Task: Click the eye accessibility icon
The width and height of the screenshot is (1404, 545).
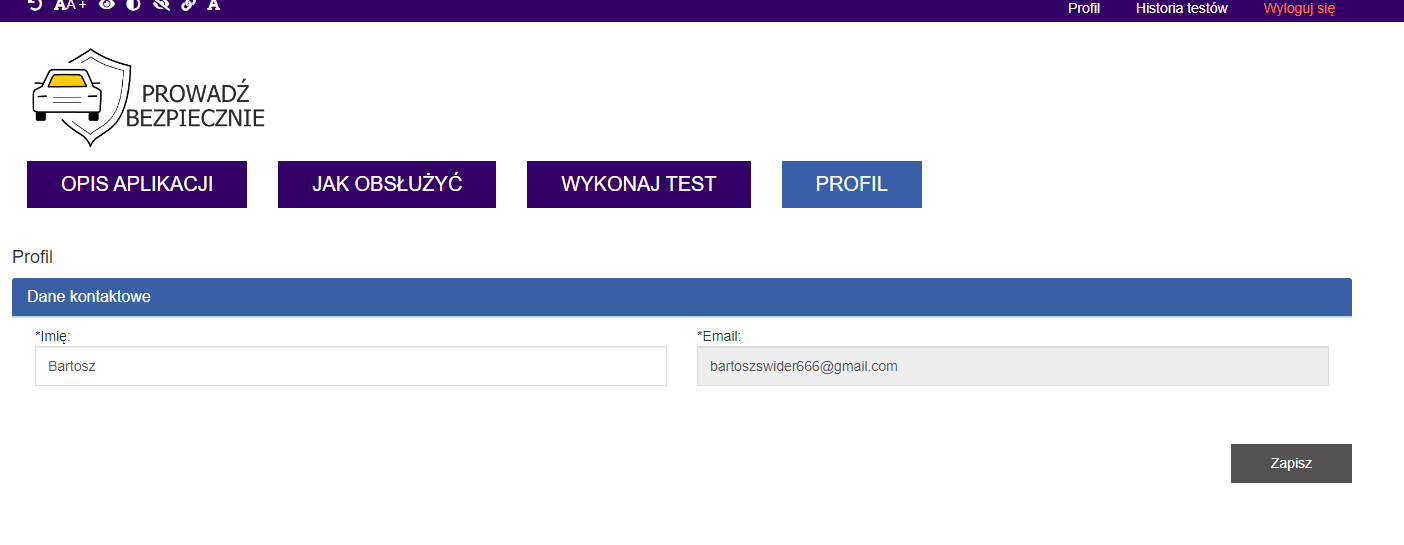Action: (x=107, y=5)
